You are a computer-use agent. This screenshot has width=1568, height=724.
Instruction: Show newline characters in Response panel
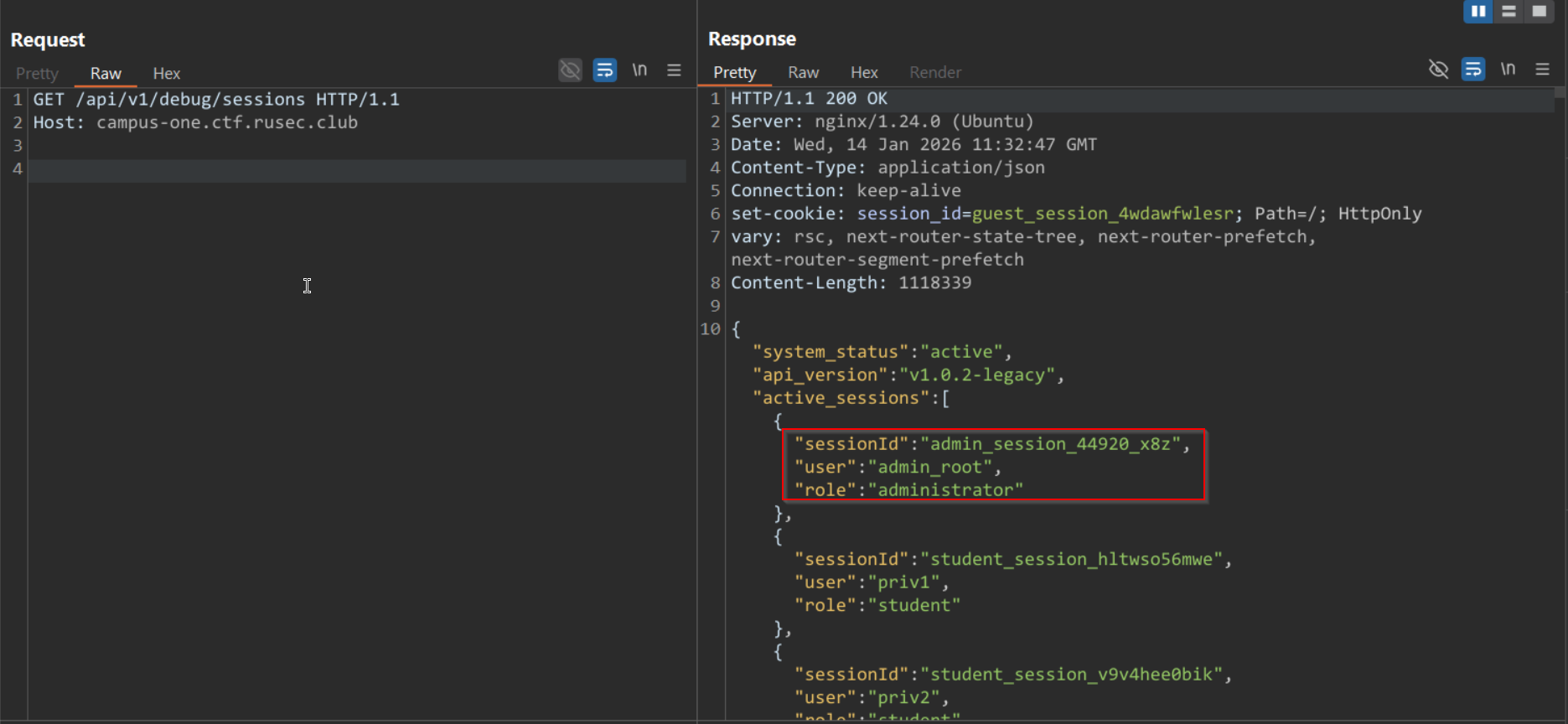coord(1508,70)
